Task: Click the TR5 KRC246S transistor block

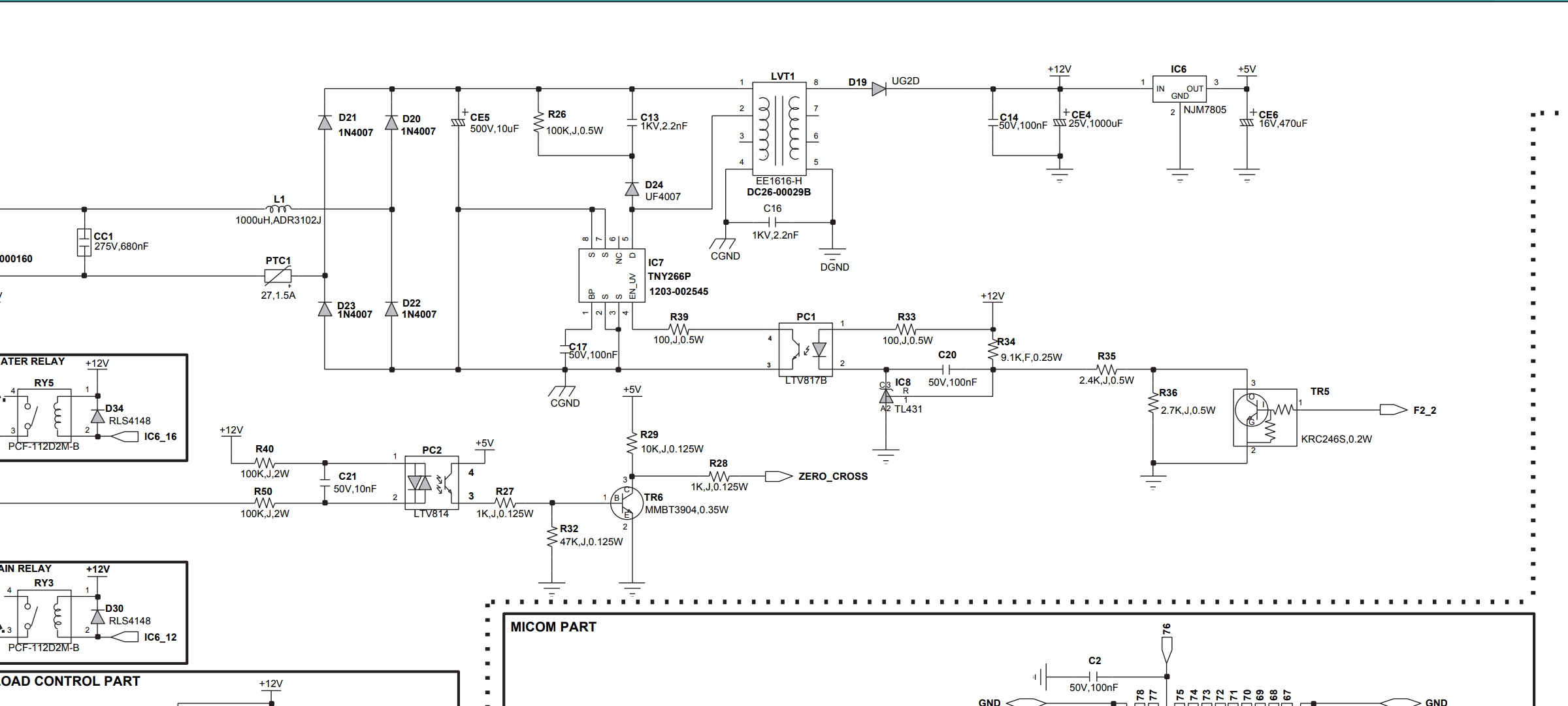Action: click(1265, 418)
